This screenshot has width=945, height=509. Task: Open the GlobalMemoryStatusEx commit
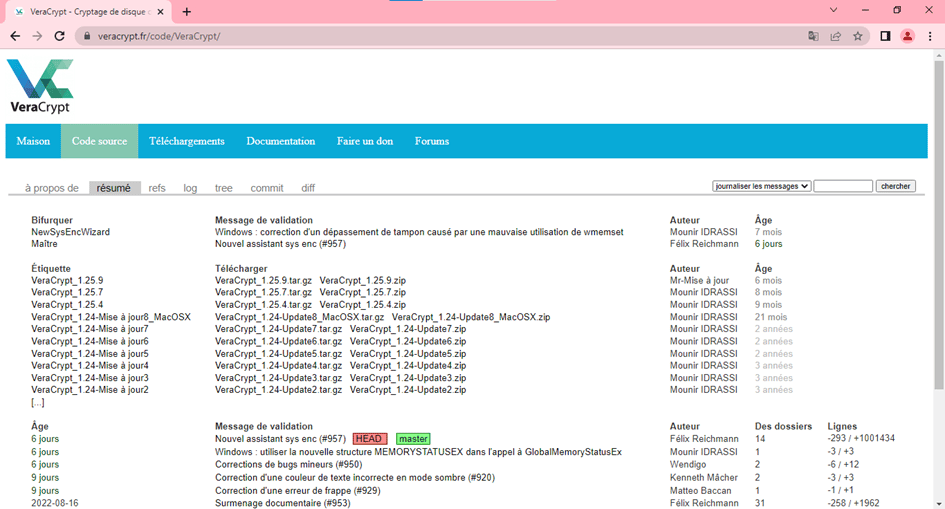coord(418,452)
